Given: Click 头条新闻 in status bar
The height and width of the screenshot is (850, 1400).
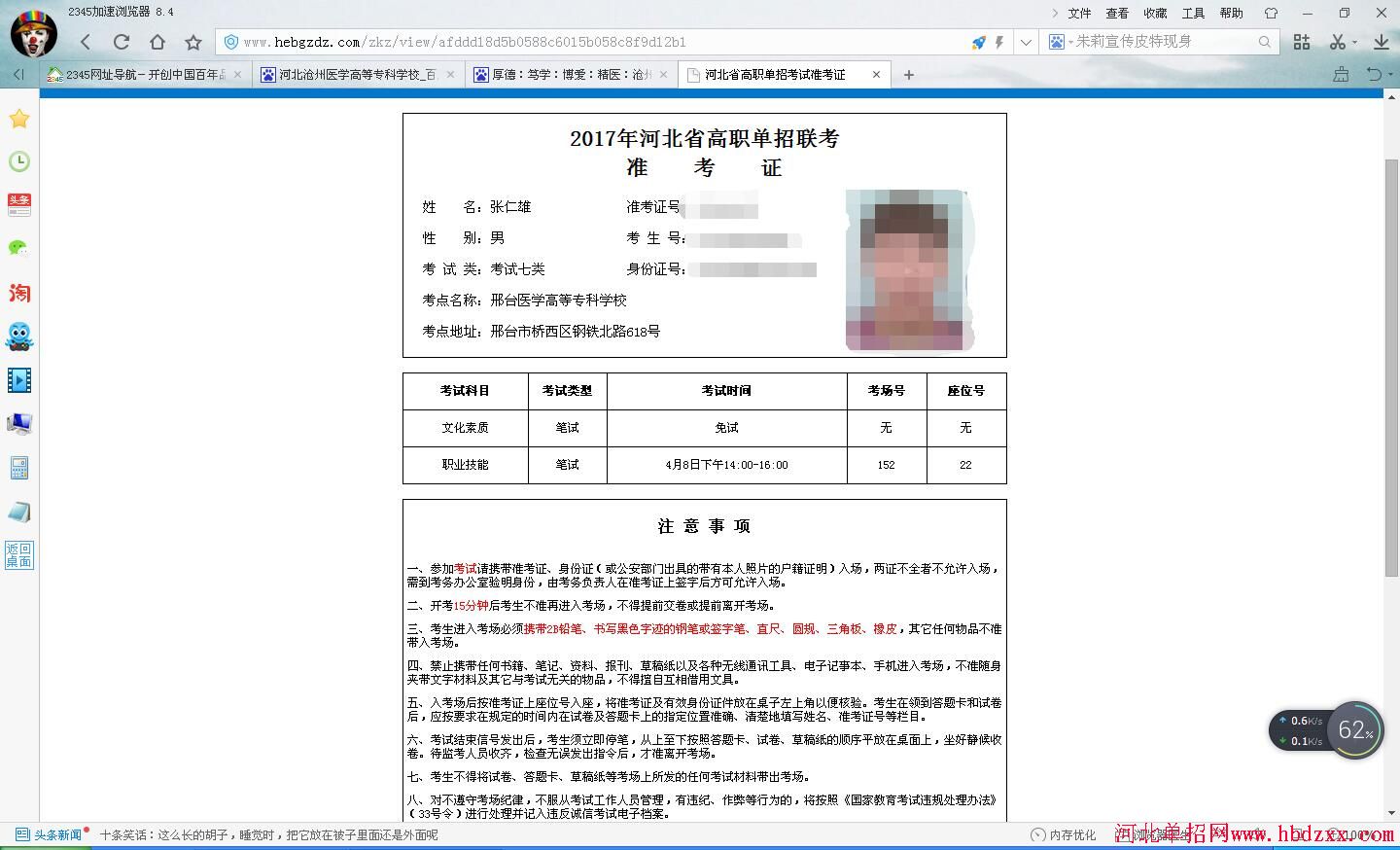Looking at the screenshot, I should click(x=50, y=834).
